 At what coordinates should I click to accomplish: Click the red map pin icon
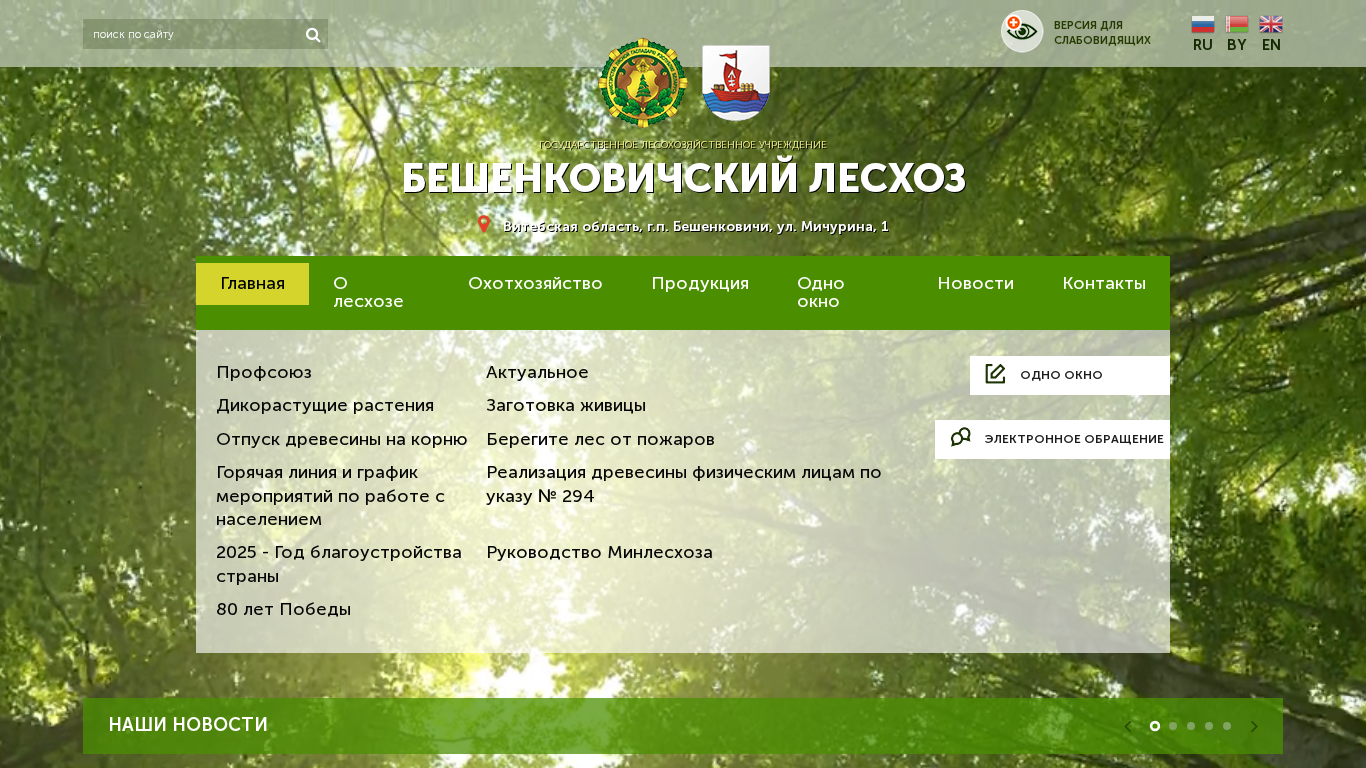484,225
